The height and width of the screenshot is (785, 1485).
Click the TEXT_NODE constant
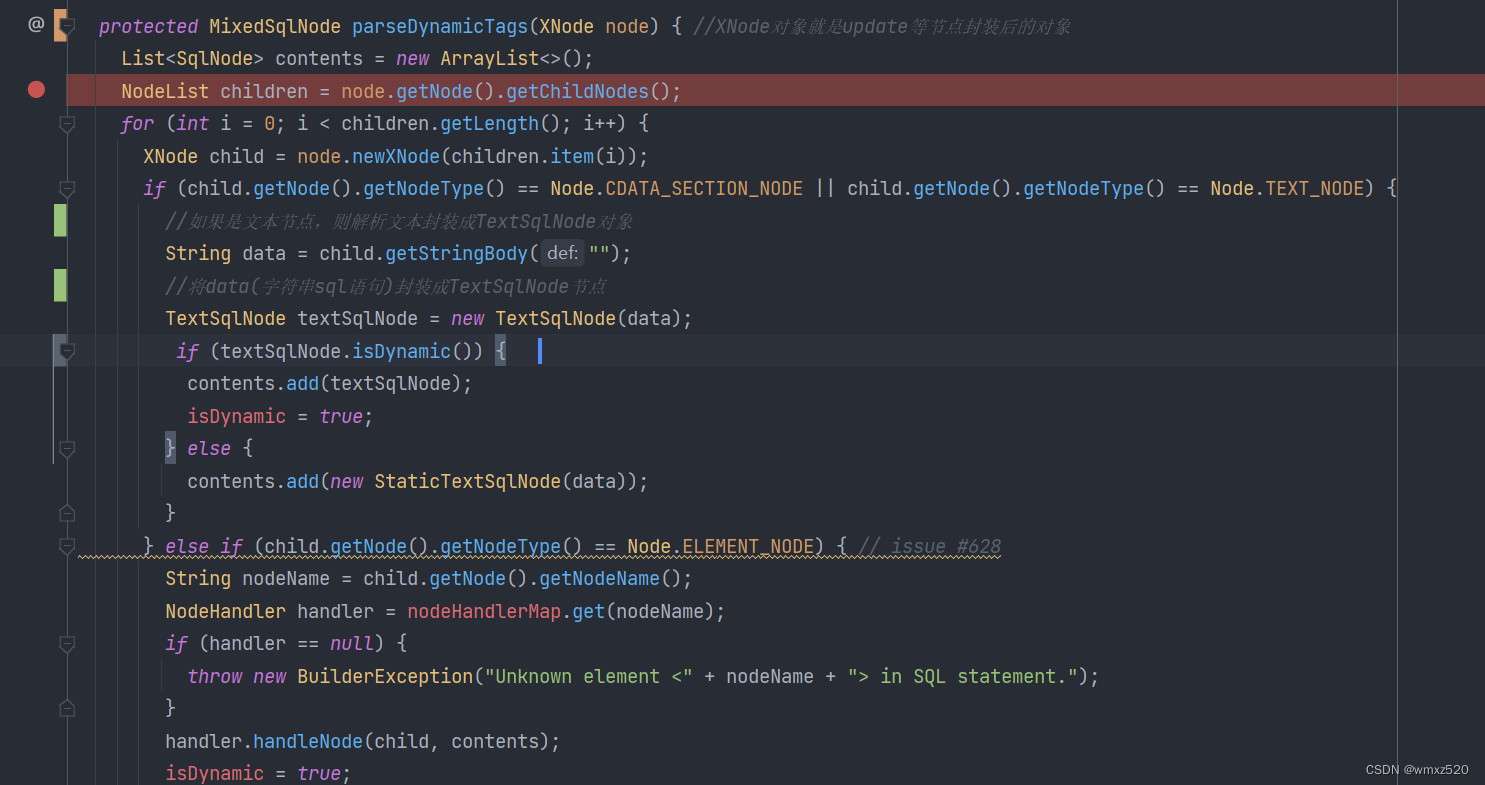click(1315, 188)
